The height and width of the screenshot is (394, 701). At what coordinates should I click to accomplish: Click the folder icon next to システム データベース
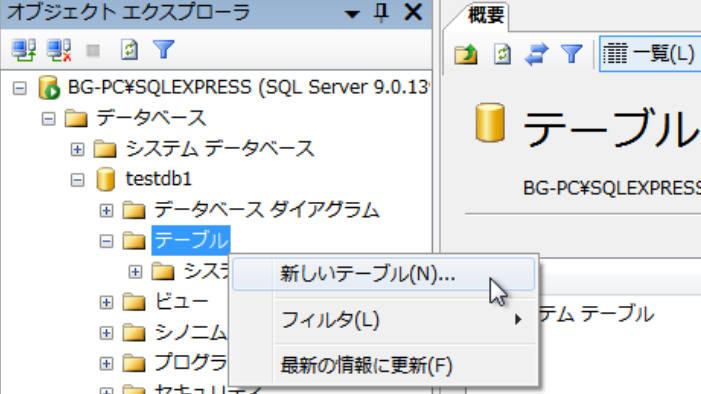[x=105, y=149]
